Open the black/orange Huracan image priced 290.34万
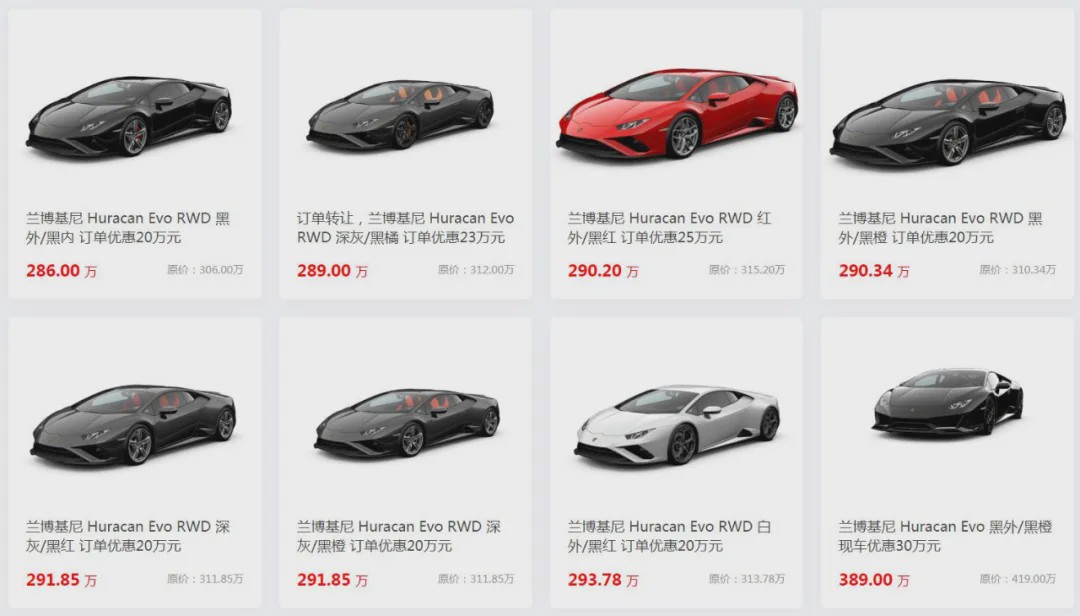Viewport: 1080px width, 616px height. coord(948,122)
